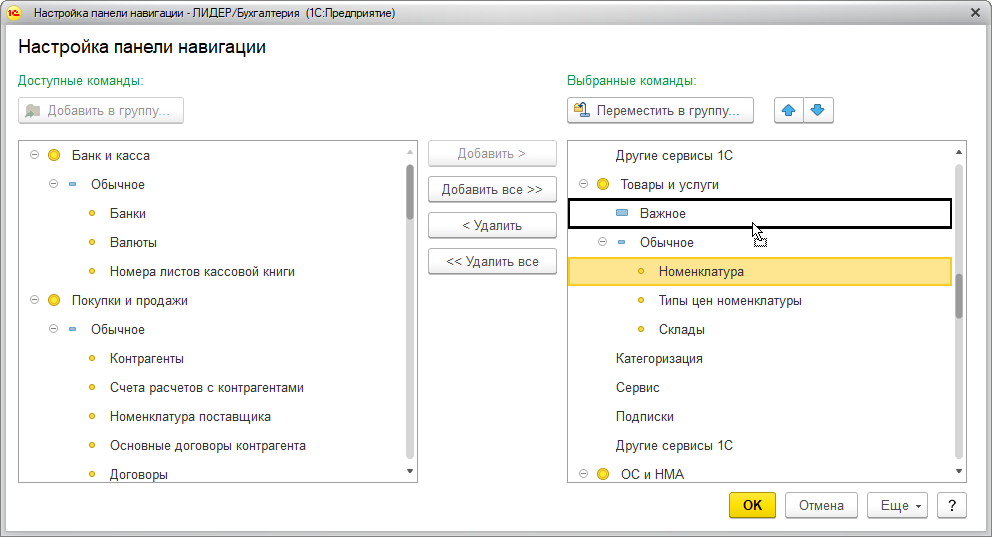This screenshot has width=992, height=537.
Task: Close the navigation panel settings window
Action: coord(975,13)
